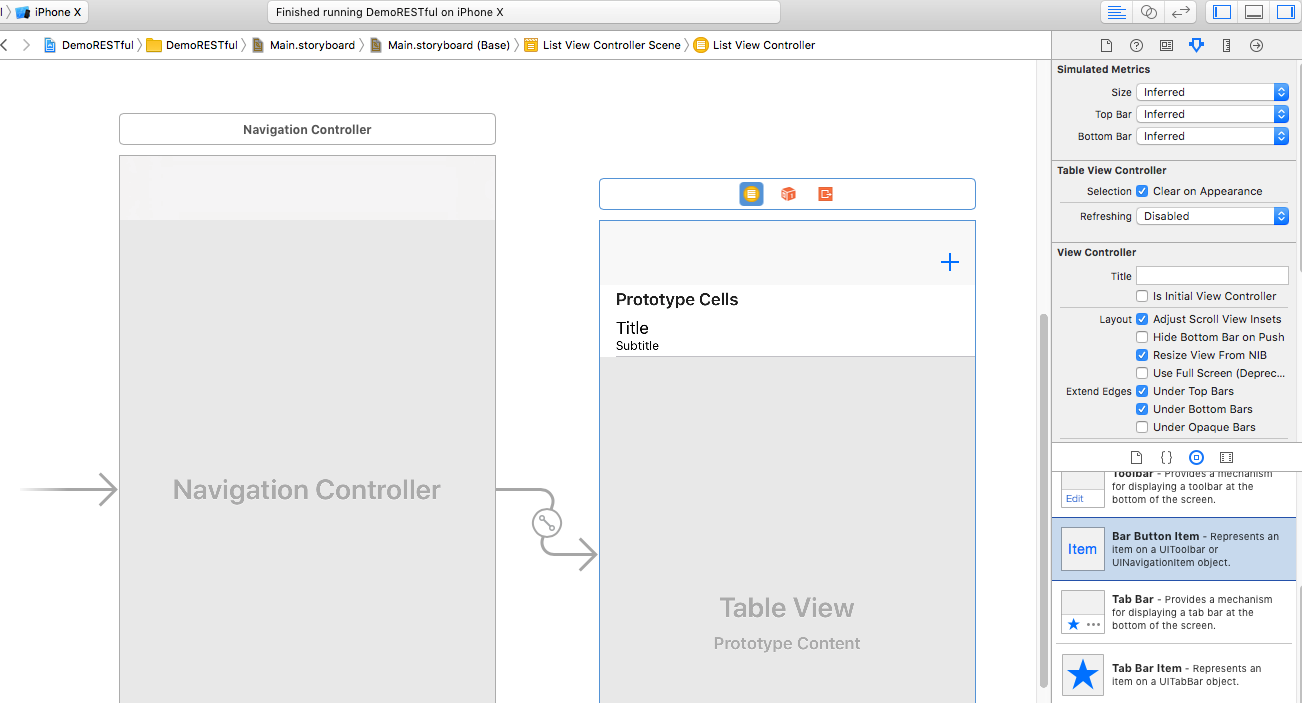Click the canvas vertical scrollbar
The height and width of the screenshot is (703, 1302).
click(x=1044, y=500)
